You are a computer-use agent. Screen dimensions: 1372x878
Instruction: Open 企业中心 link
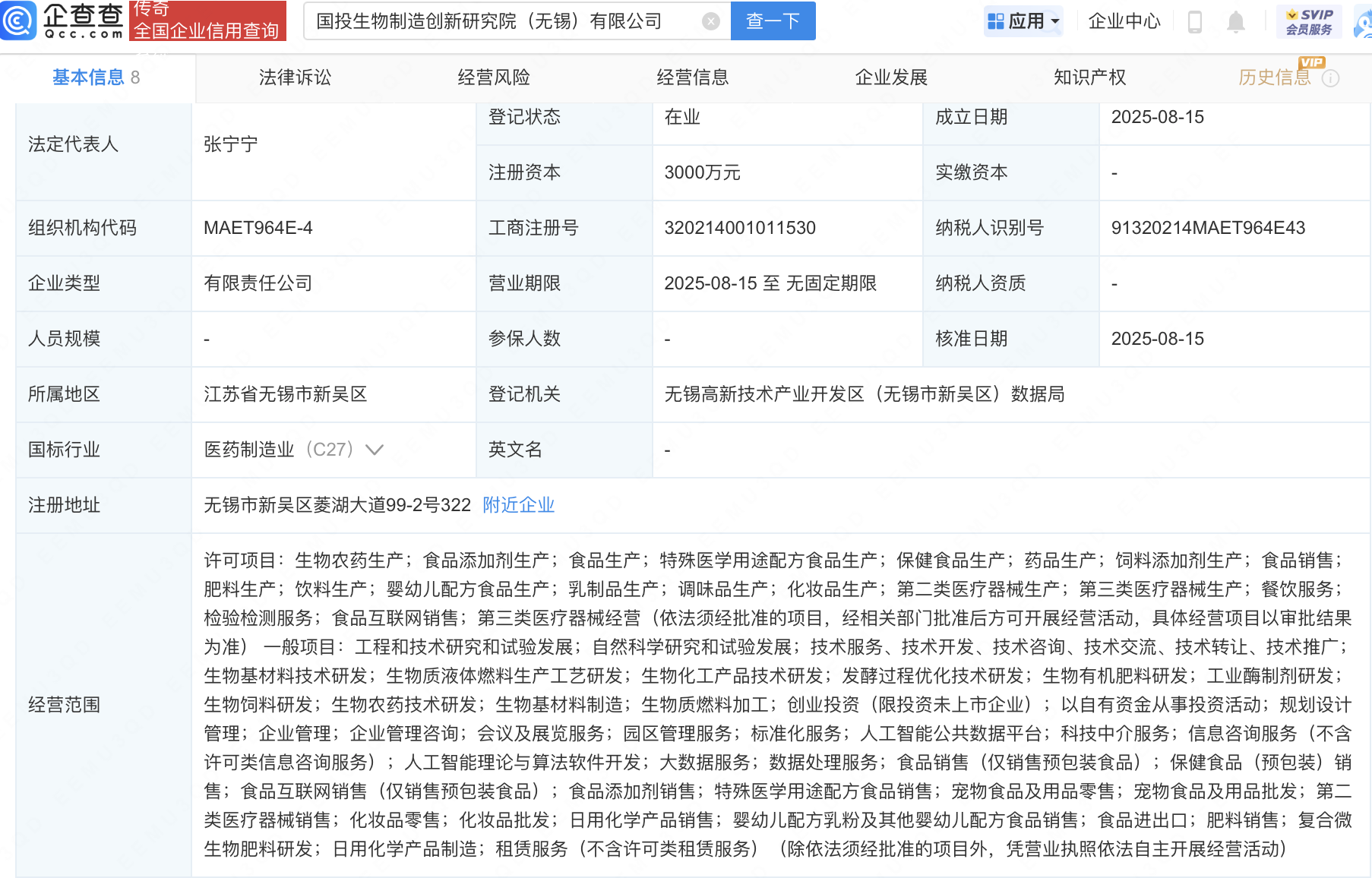[x=1124, y=21]
